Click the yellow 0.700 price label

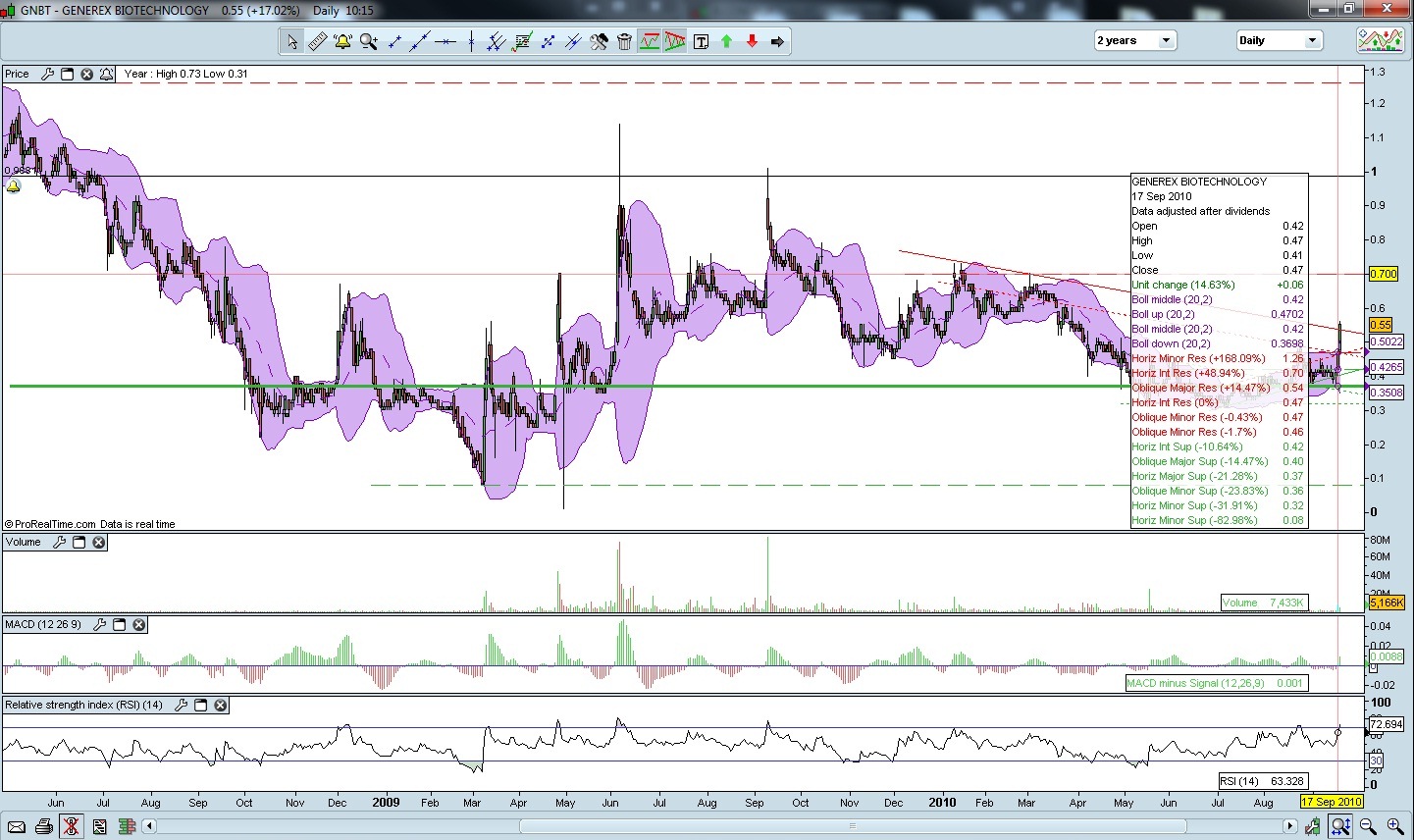tap(1384, 274)
